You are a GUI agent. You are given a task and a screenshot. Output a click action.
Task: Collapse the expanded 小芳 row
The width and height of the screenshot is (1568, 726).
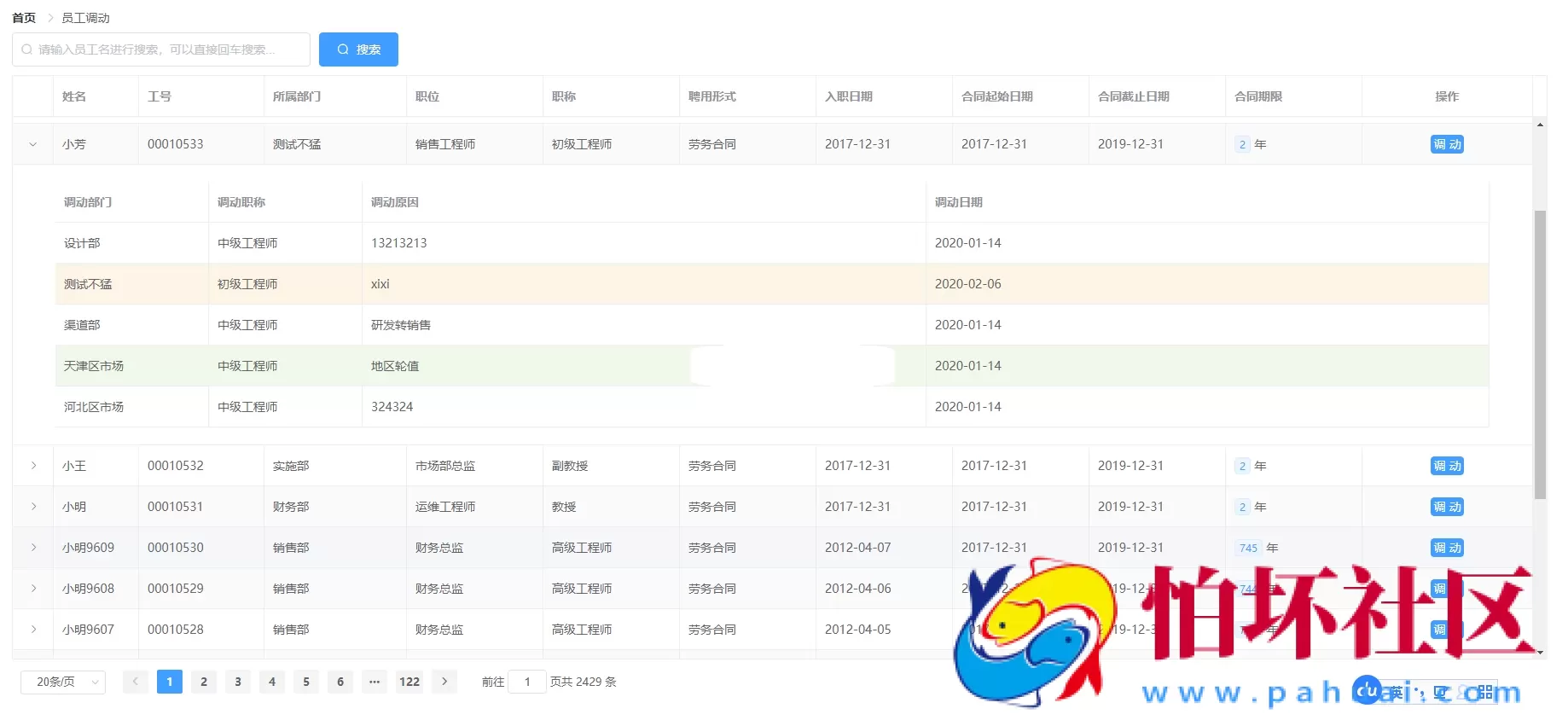point(33,144)
